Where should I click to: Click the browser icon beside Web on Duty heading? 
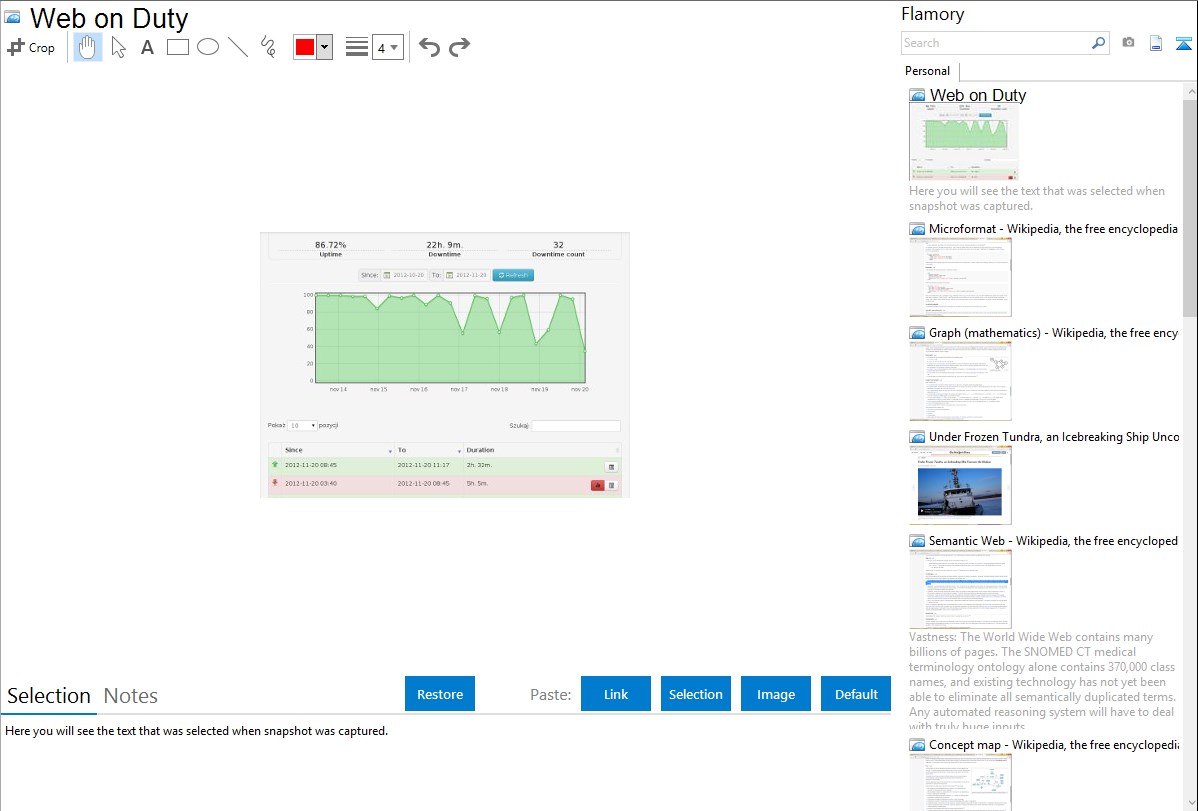(12, 17)
